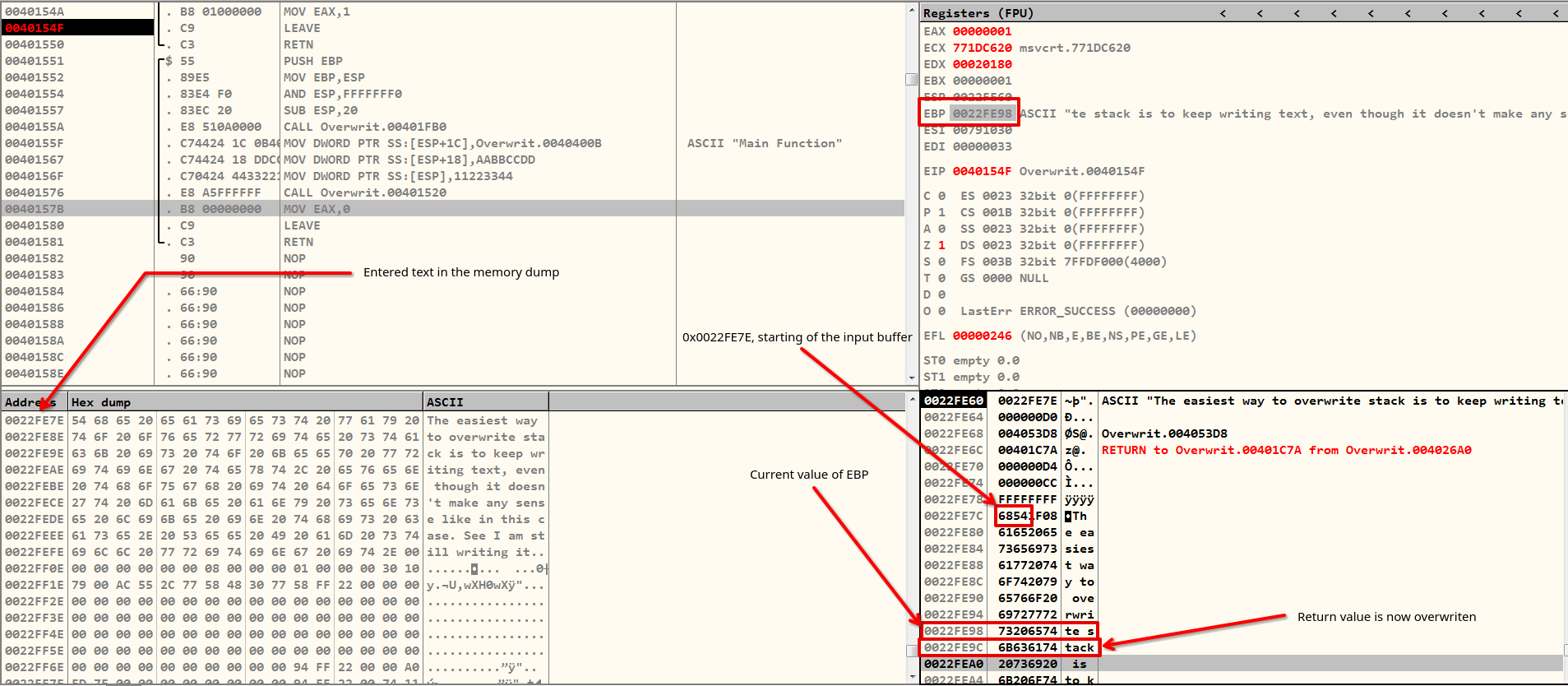
Task: Select dump ASCII text "The easiest way"
Action: coord(482,420)
